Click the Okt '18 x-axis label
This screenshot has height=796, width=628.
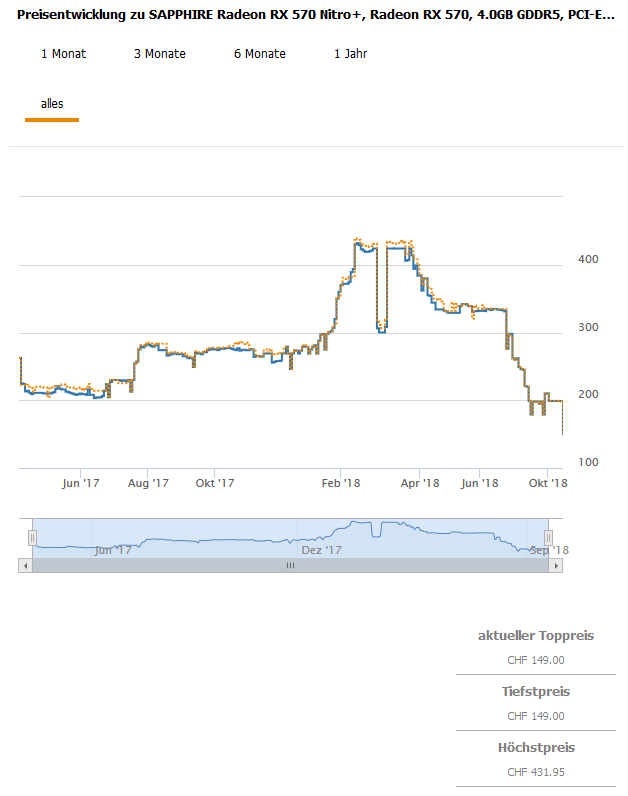pyautogui.click(x=547, y=483)
